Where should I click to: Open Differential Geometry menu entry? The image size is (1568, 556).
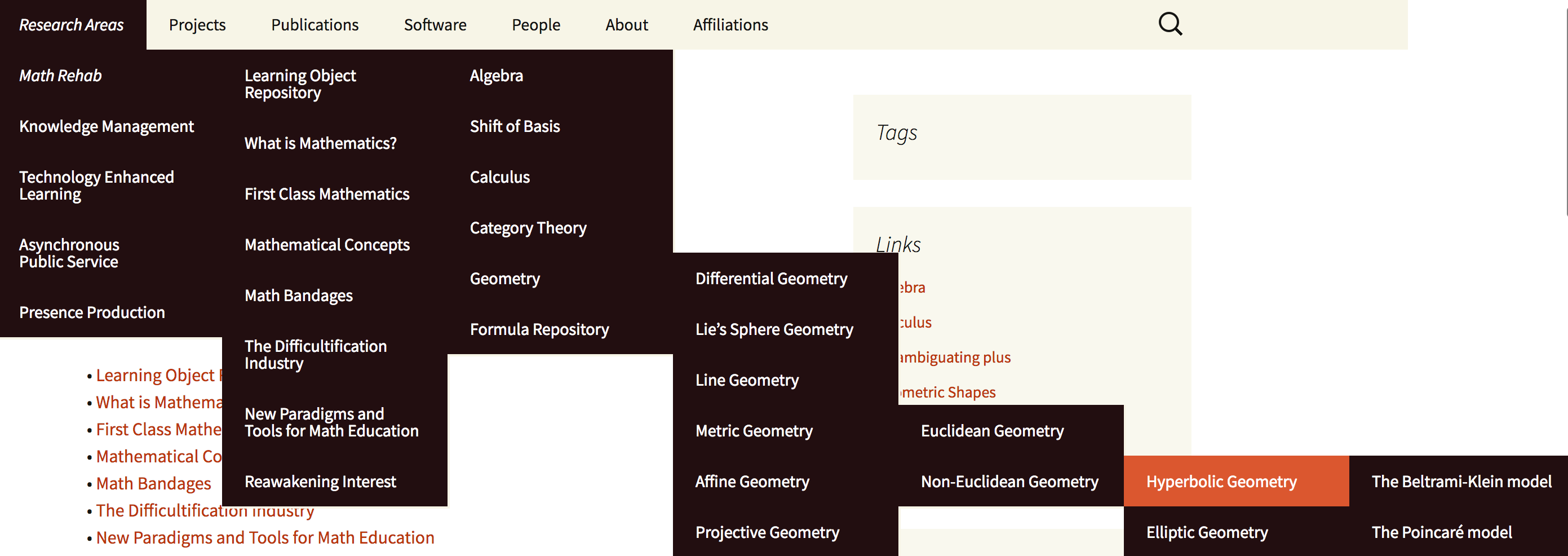[x=770, y=279]
